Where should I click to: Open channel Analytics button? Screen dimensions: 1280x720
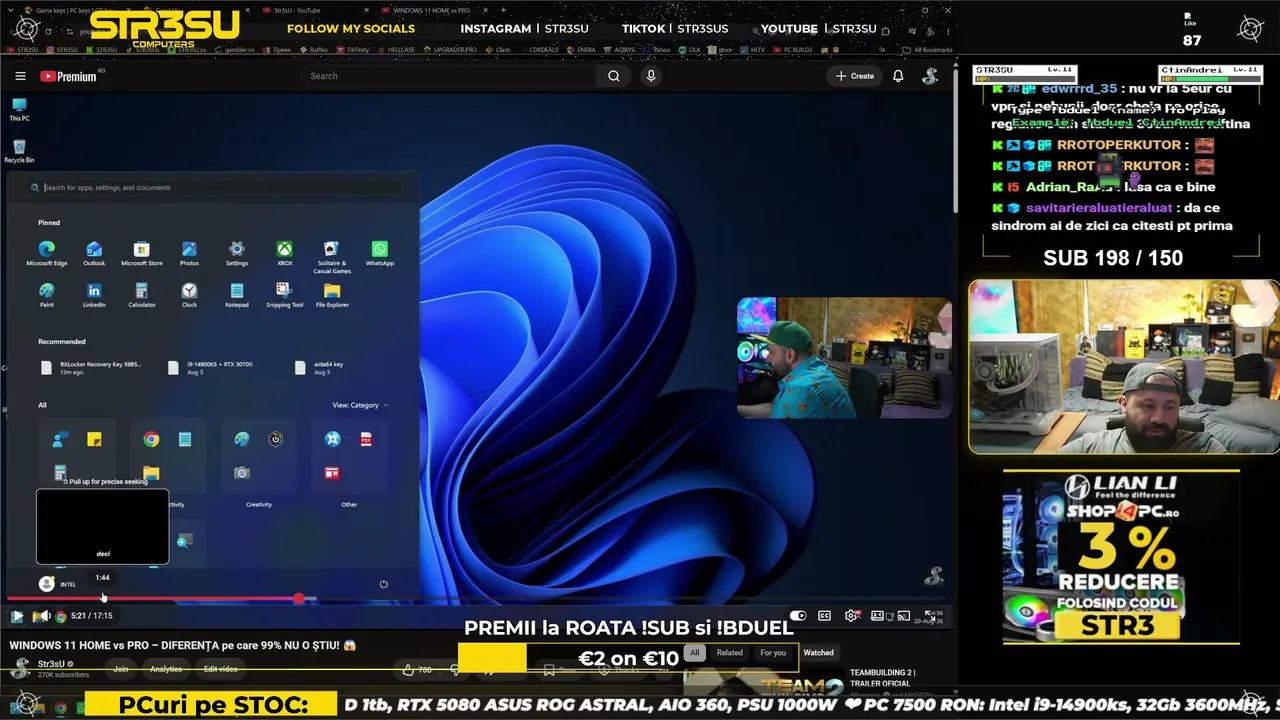click(x=166, y=669)
